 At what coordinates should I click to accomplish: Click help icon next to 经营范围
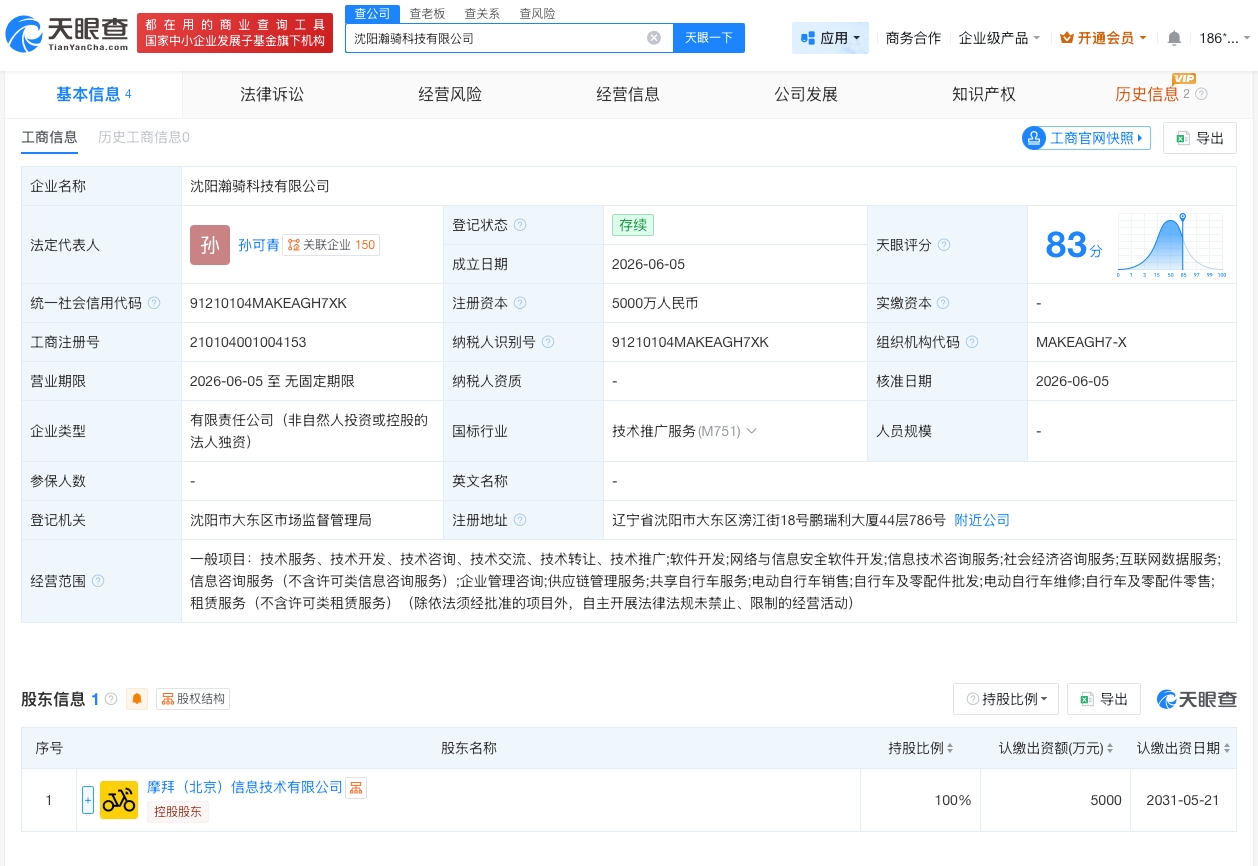[98, 581]
